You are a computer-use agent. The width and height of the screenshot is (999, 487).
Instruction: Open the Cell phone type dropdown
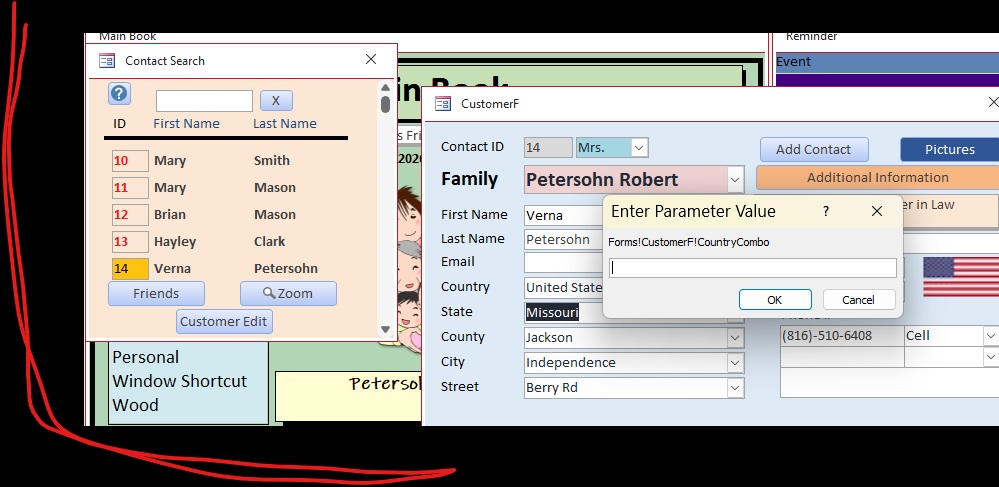[x=990, y=336]
